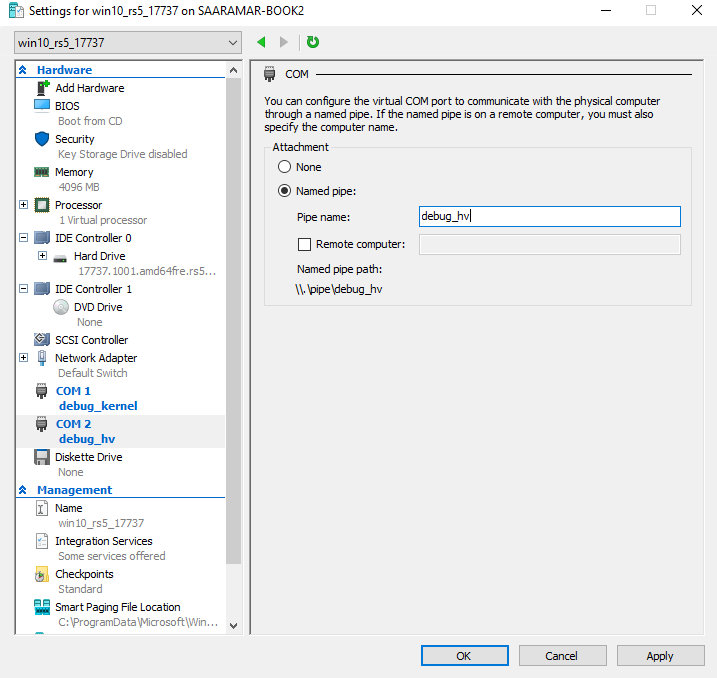Click the OK button
Screen dimensions: 717x678
[x=465, y=656]
